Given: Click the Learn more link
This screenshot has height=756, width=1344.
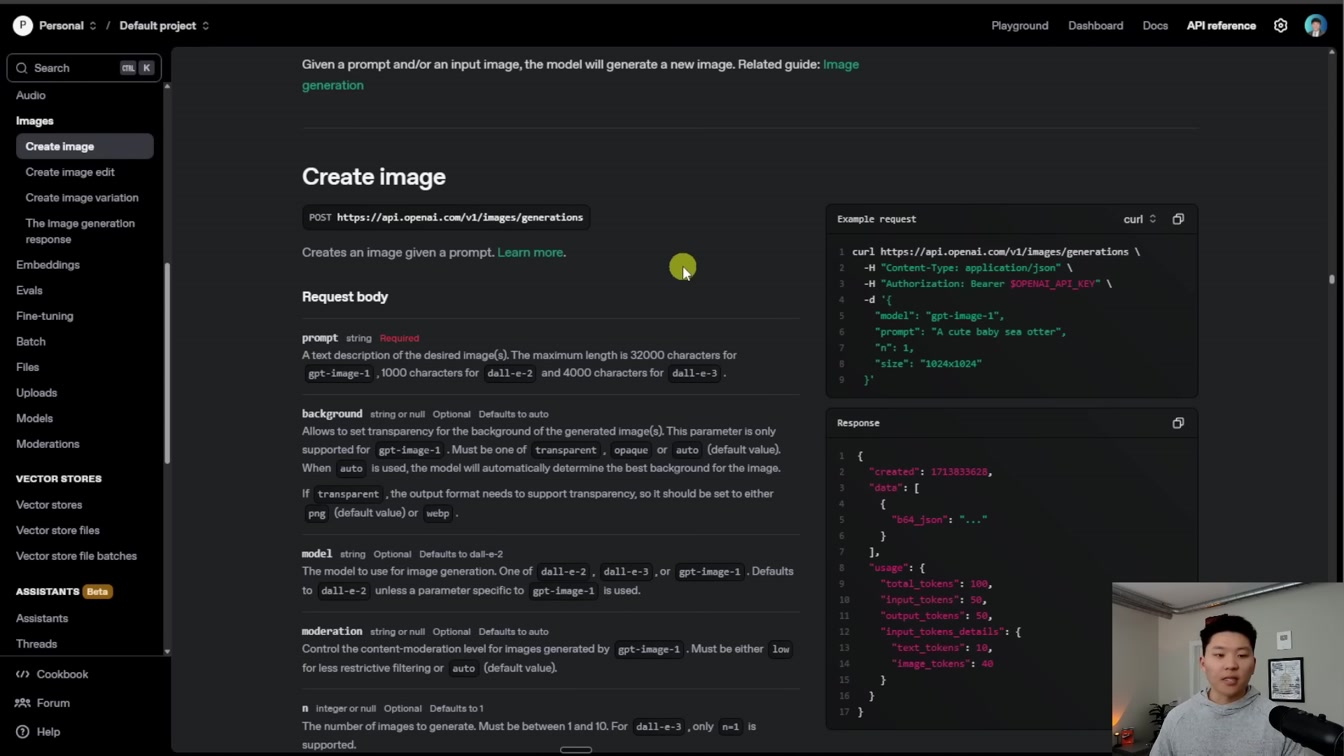Looking at the screenshot, I should [x=530, y=253].
